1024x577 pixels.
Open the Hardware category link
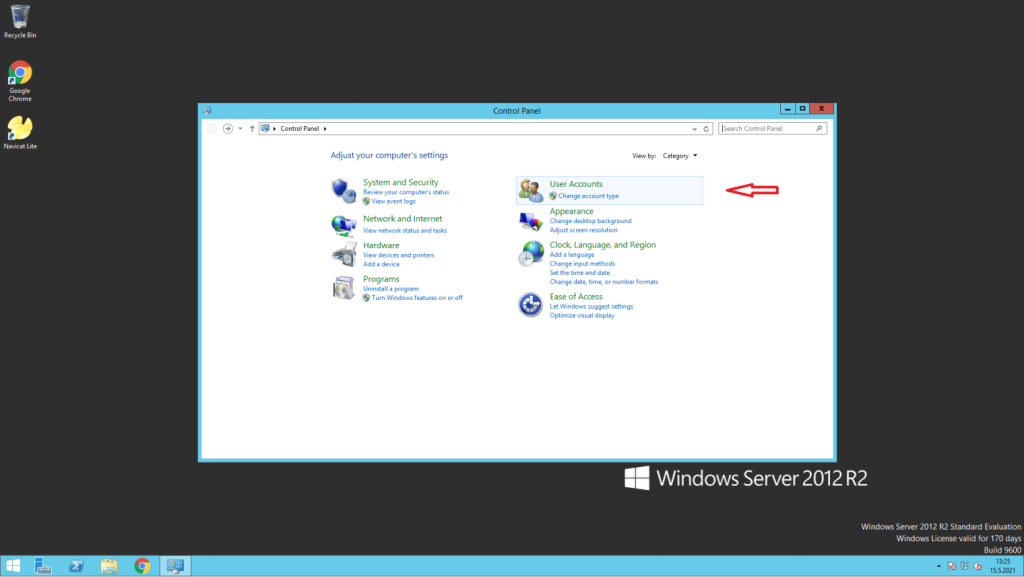click(381, 245)
